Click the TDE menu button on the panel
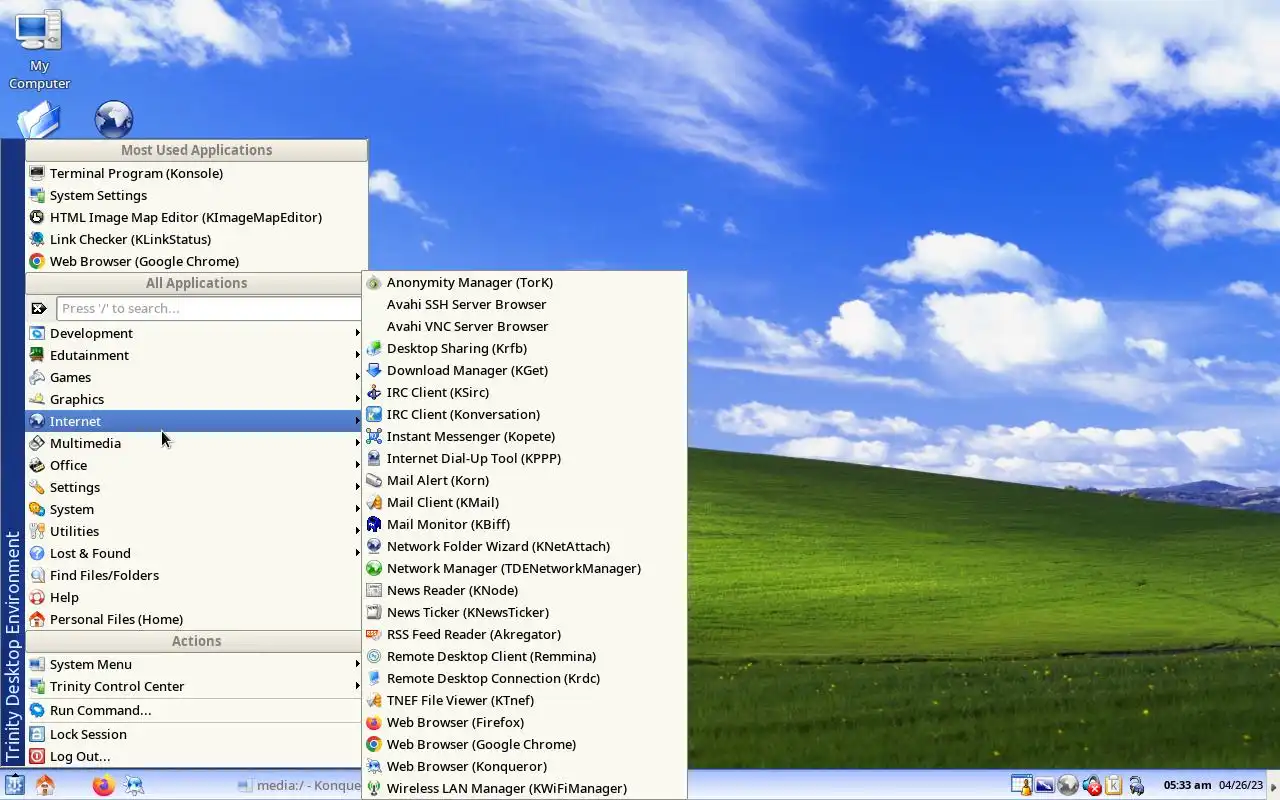The width and height of the screenshot is (1280, 800). (x=14, y=785)
